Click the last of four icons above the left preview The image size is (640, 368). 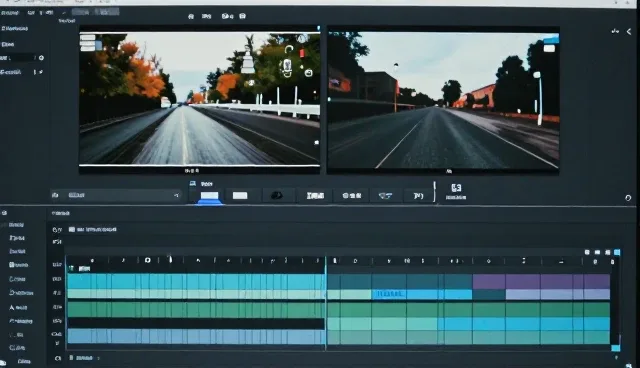242,16
